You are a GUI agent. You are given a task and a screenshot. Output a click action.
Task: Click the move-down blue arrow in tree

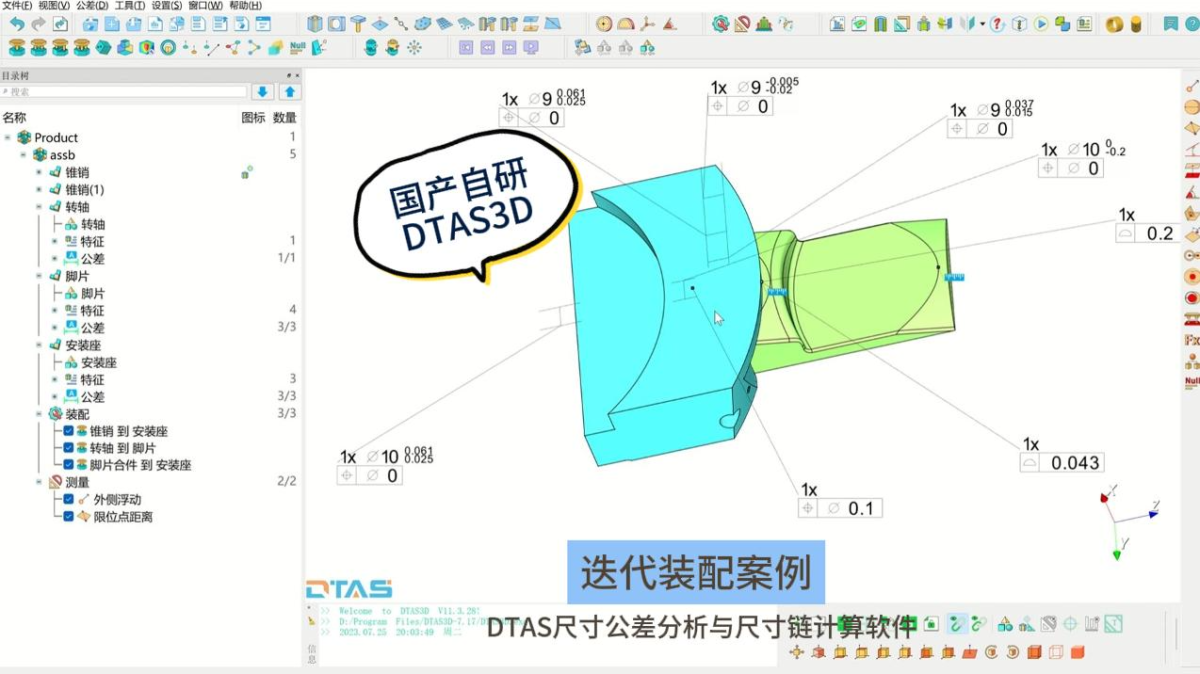point(262,92)
